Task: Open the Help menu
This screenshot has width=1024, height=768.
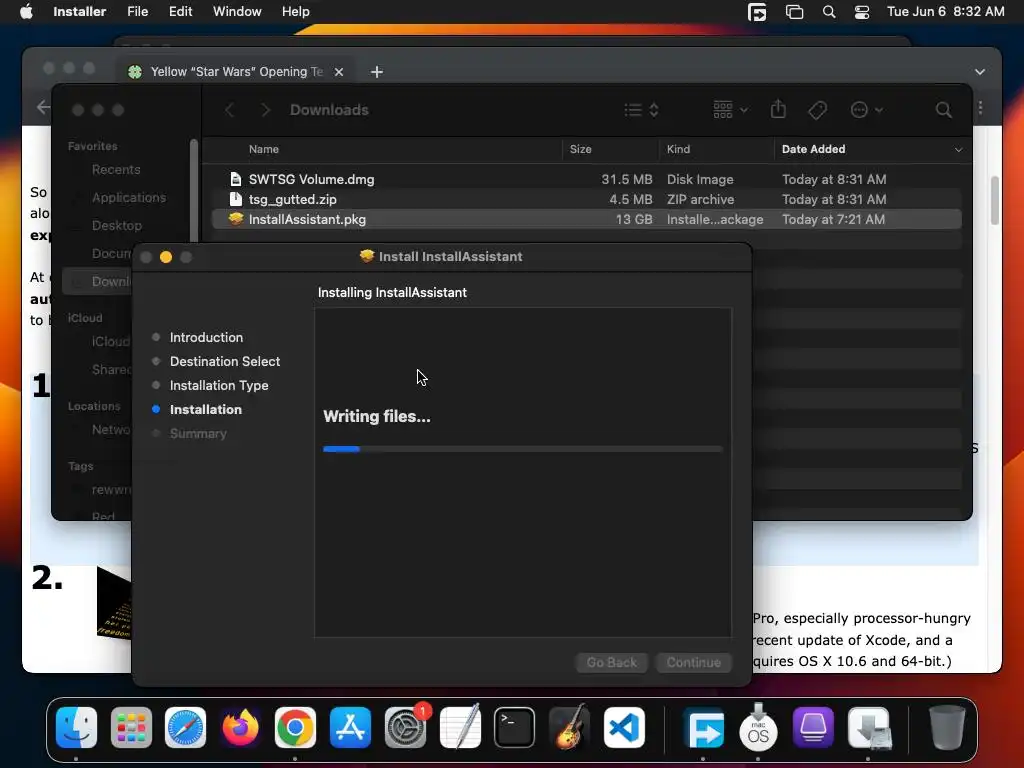Action: click(x=295, y=12)
